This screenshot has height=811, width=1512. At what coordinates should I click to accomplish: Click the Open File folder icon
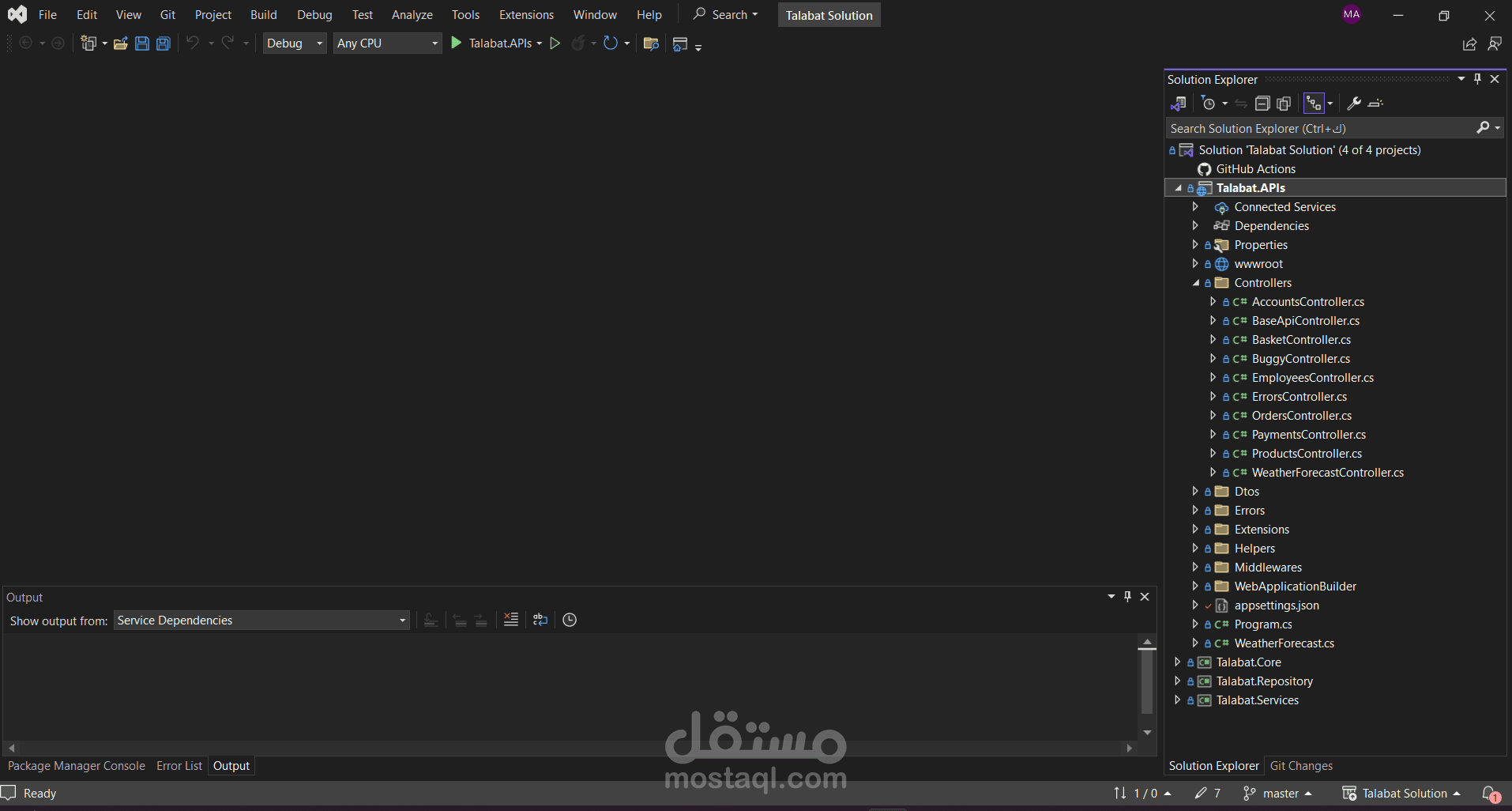pyautogui.click(x=121, y=43)
